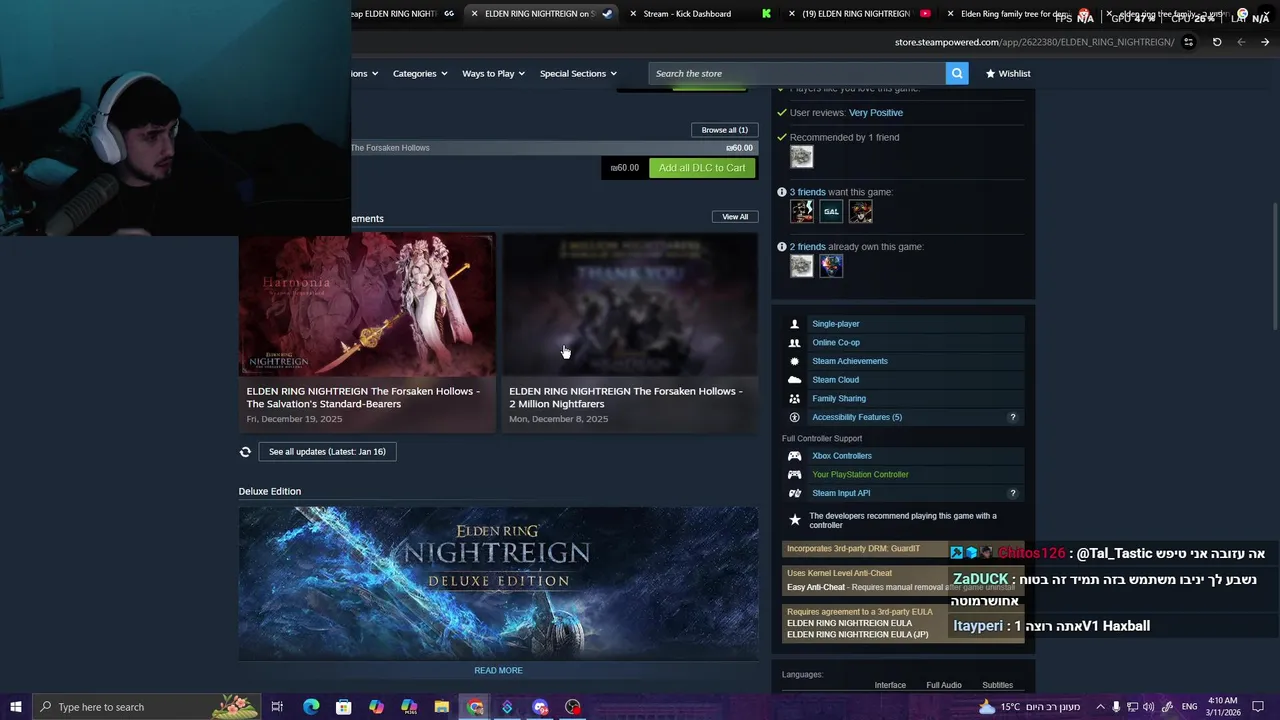Expand the Ways to Play menu
This screenshot has width=1280, height=720.
[x=493, y=73]
